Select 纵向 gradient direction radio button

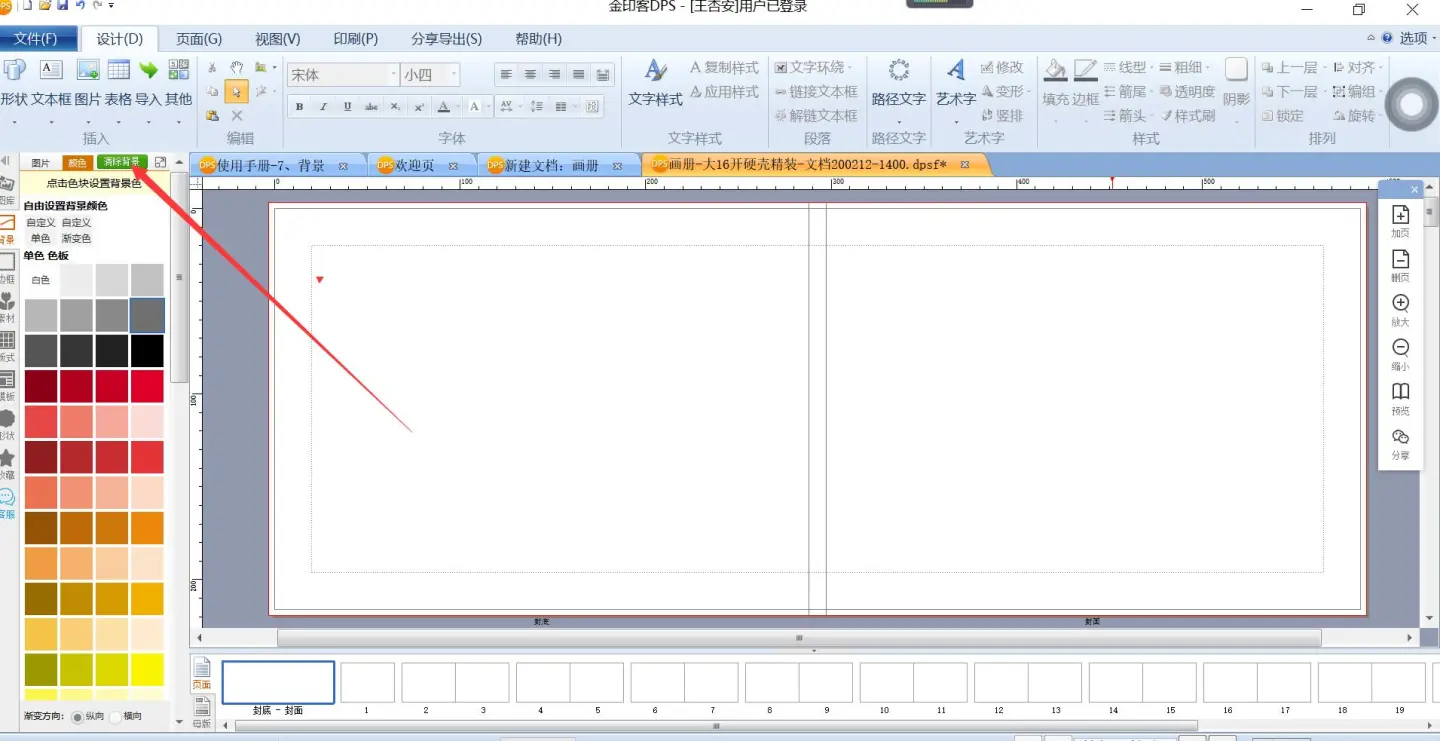point(78,717)
